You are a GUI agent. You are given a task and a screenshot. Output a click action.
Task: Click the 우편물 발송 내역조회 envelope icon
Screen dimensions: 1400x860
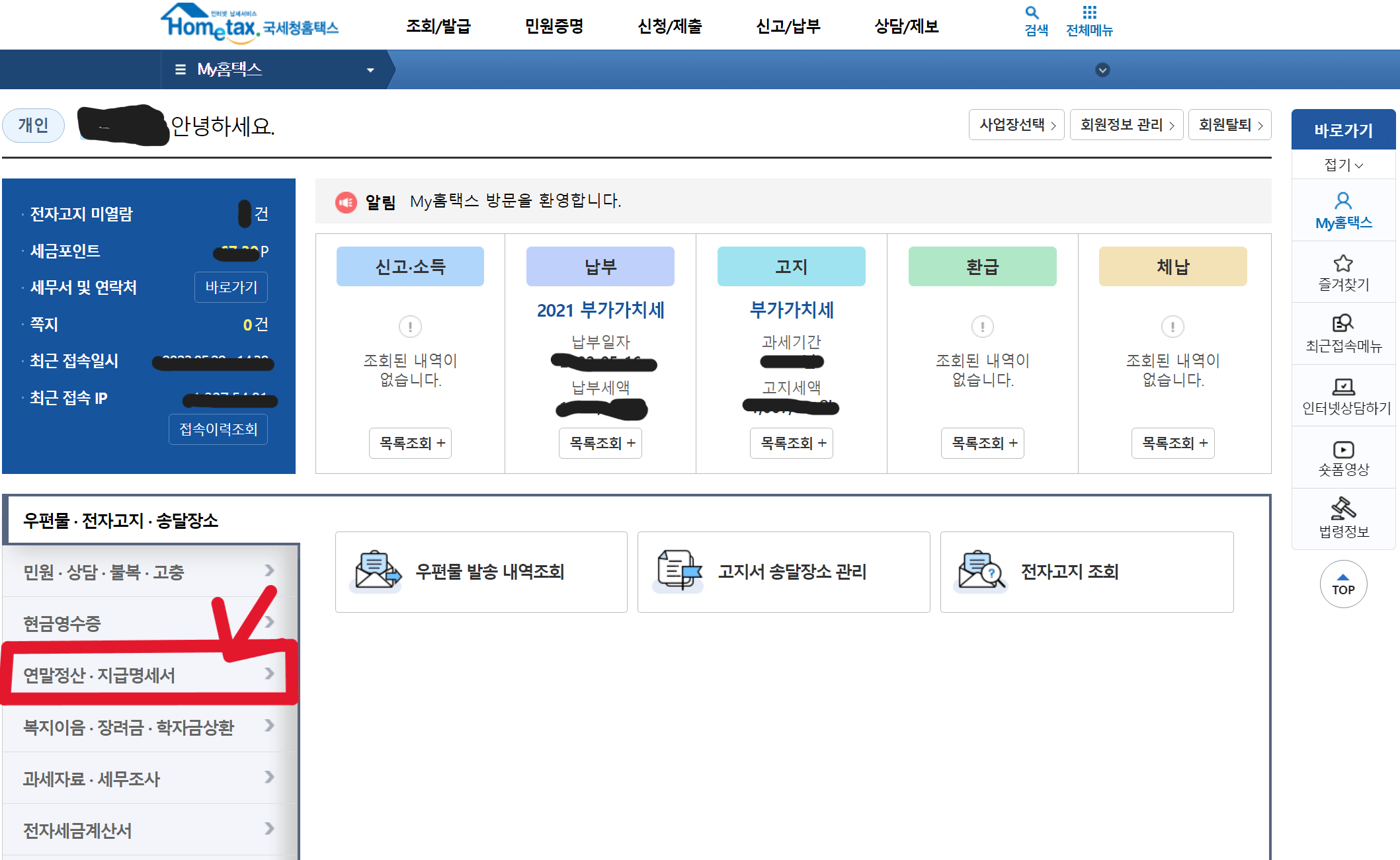(374, 571)
